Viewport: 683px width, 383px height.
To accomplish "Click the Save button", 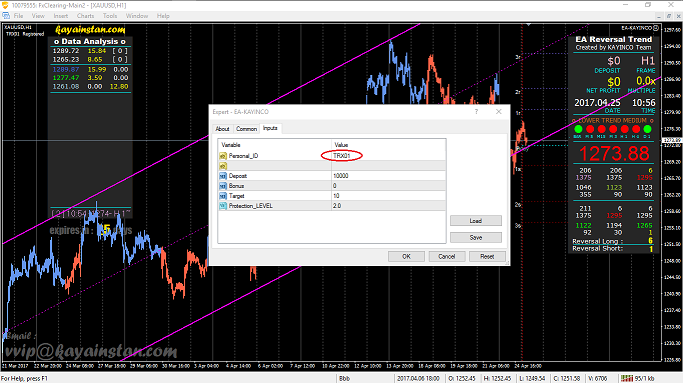I will (x=476, y=237).
